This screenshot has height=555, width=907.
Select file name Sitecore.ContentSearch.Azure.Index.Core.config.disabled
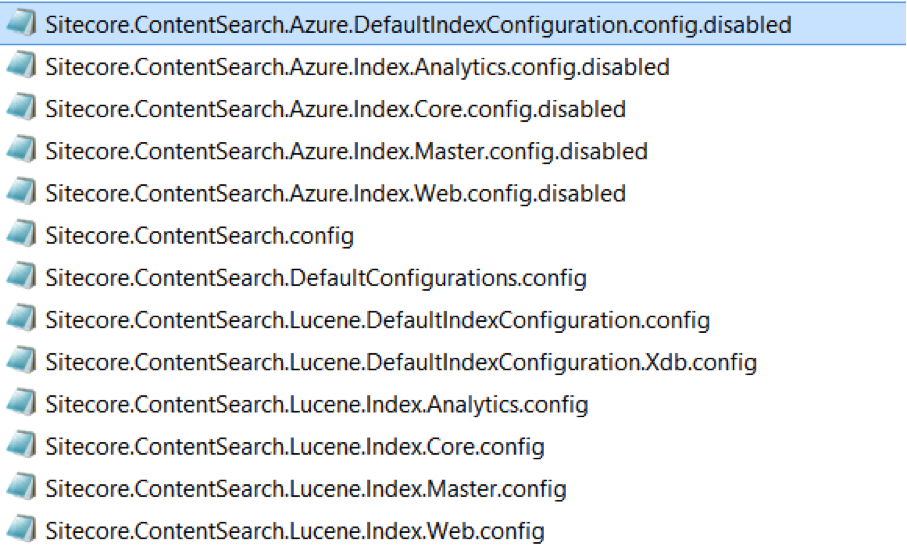(x=335, y=110)
